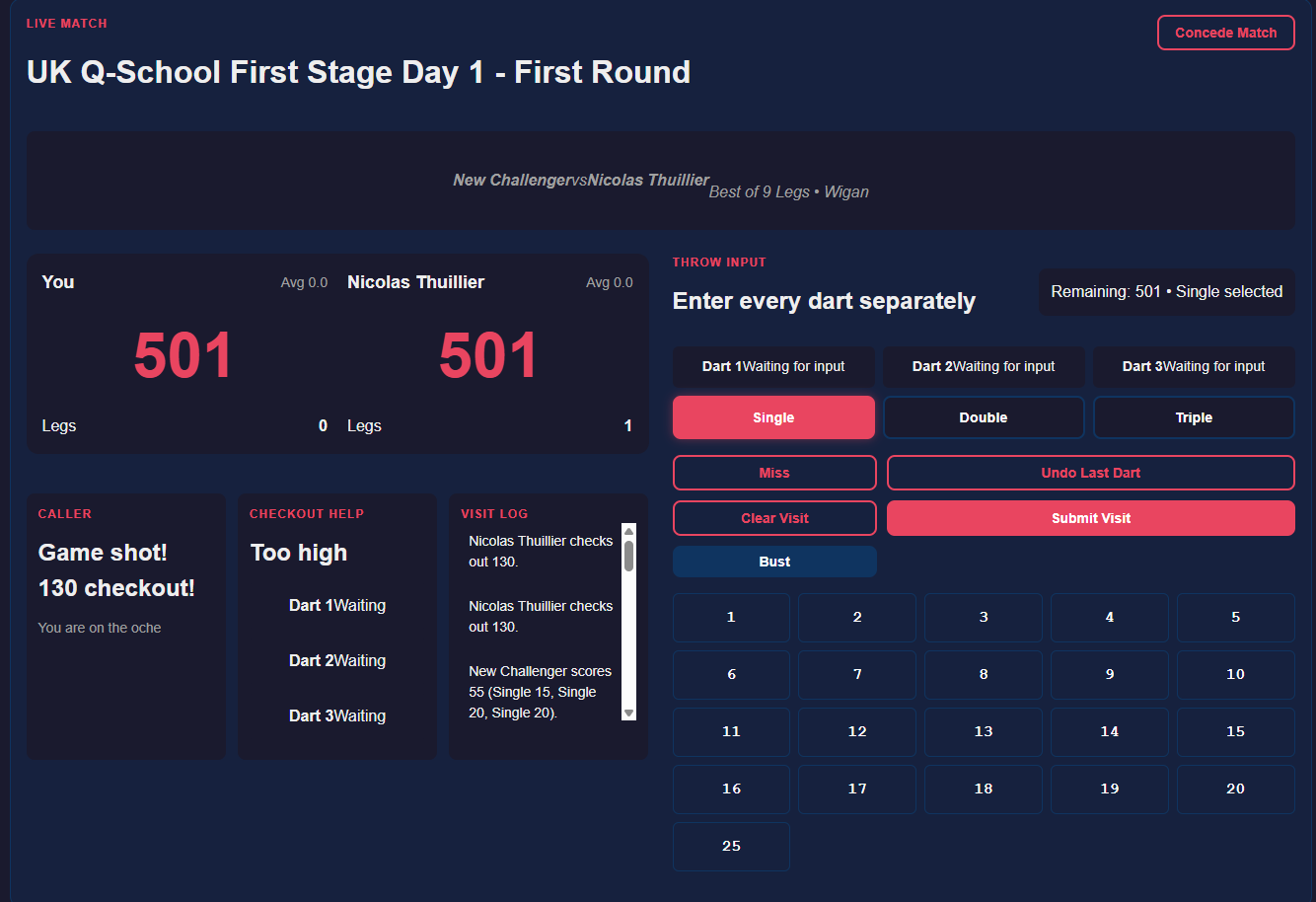This screenshot has height=902, width=1316.
Task: Record a Miss for this dart
Action: [x=774, y=473]
